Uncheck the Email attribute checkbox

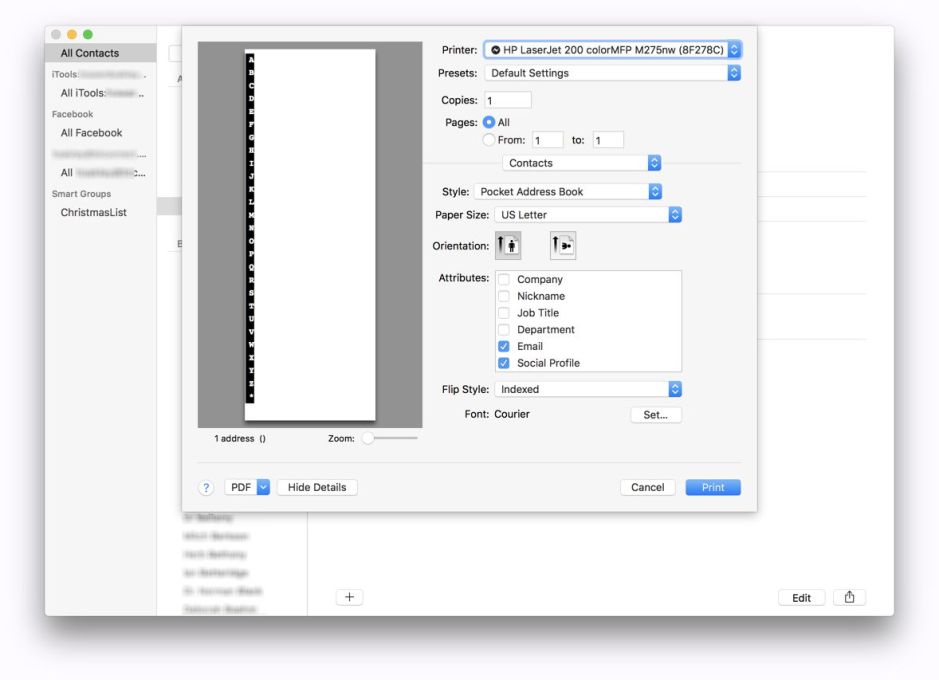pyautogui.click(x=504, y=346)
